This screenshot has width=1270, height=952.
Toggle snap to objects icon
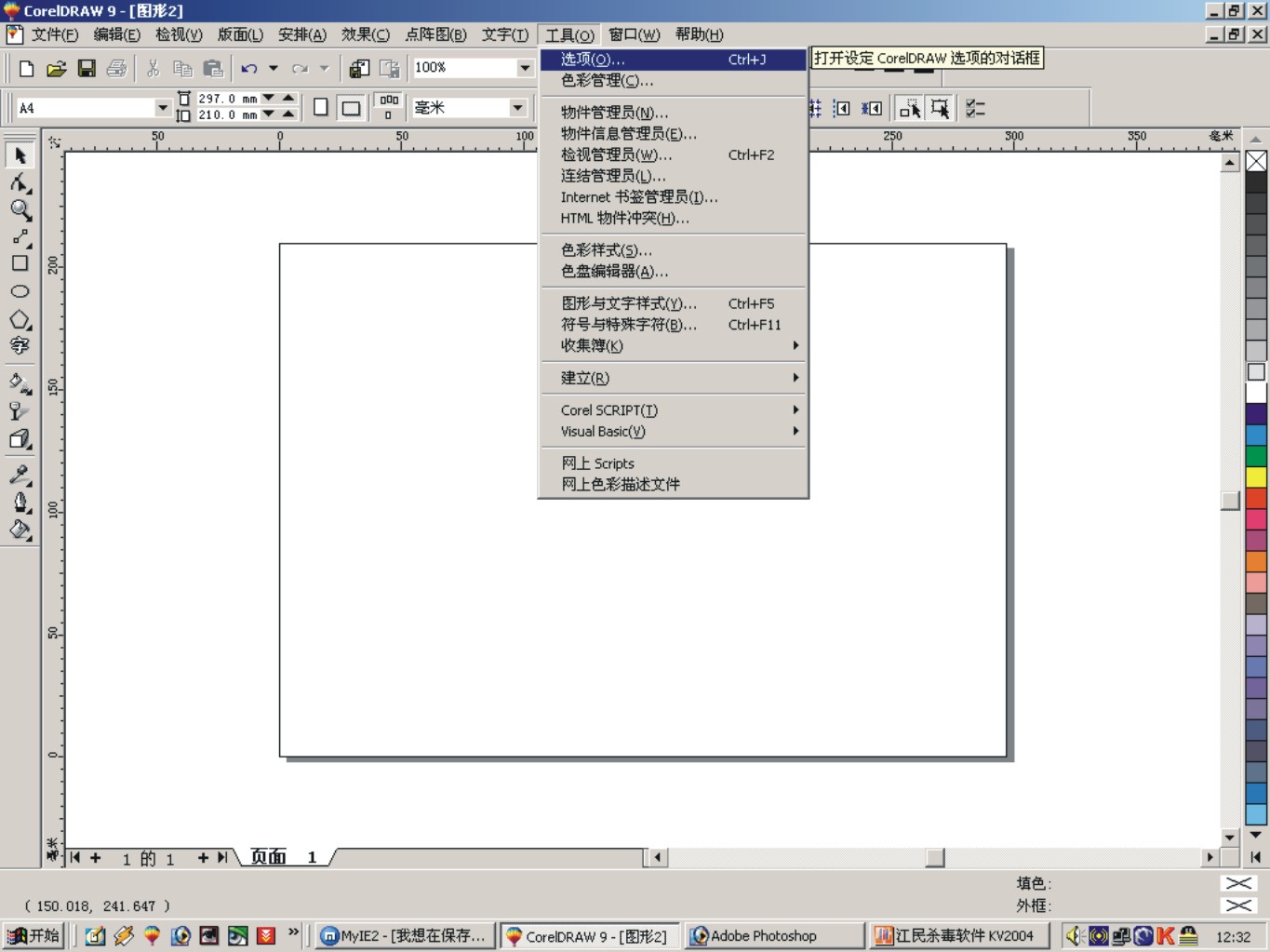tap(872, 108)
